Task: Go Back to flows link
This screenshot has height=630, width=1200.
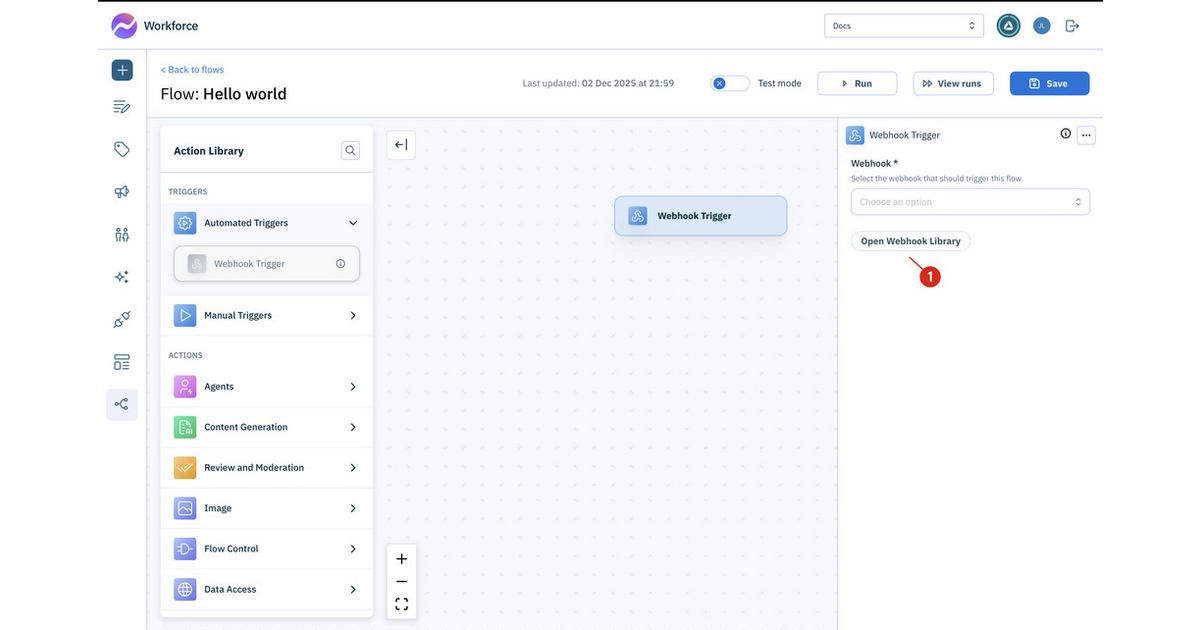Action: tap(192, 70)
